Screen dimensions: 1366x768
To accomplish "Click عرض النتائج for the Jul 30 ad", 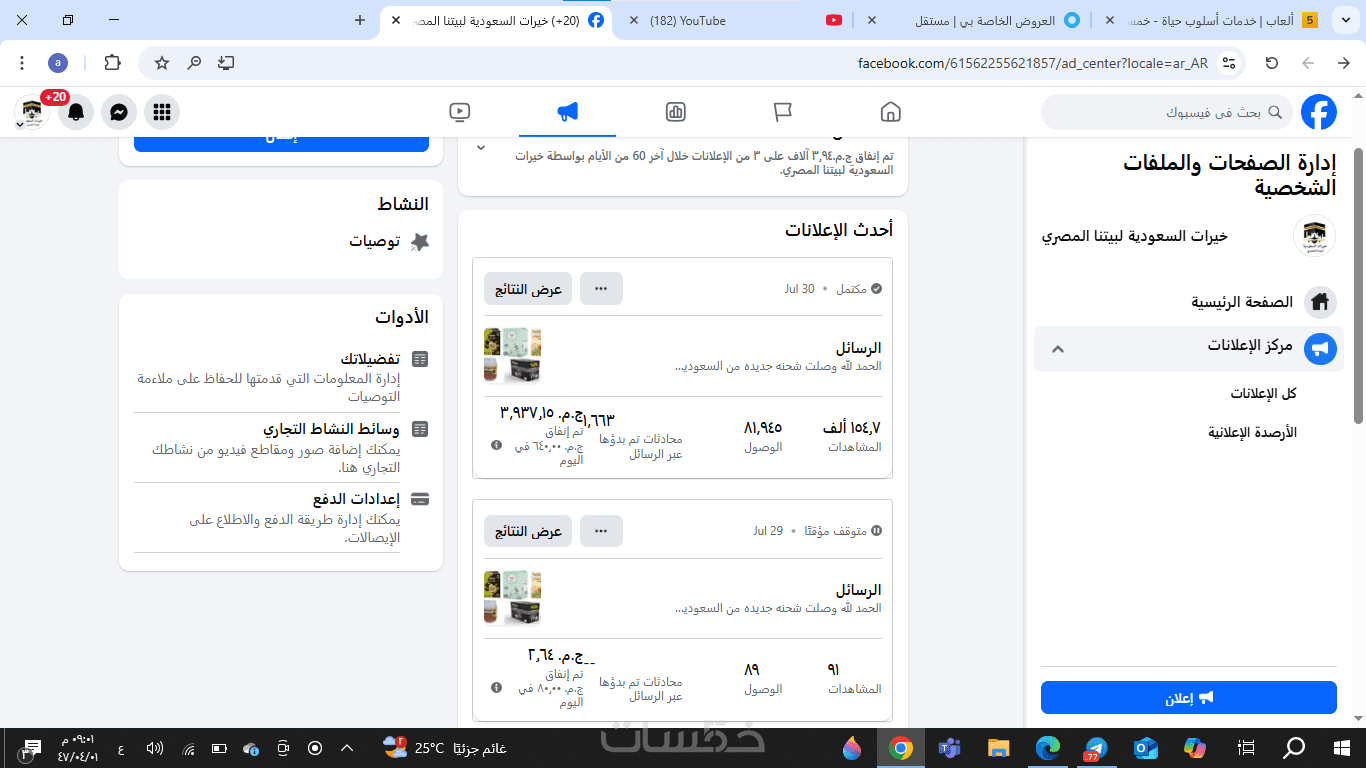I will (x=528, y=289).
